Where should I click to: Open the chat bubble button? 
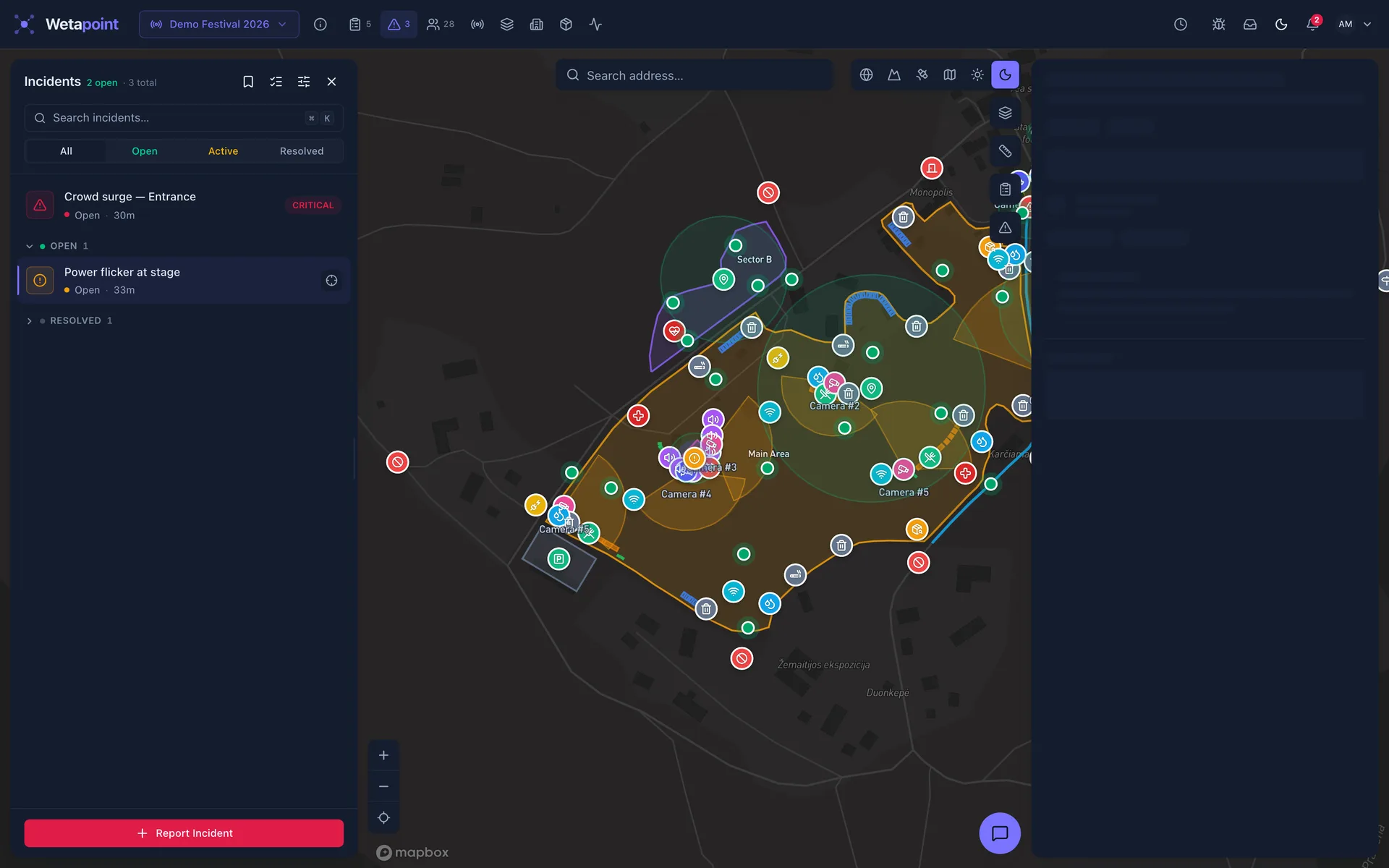tap(1000, 833)
